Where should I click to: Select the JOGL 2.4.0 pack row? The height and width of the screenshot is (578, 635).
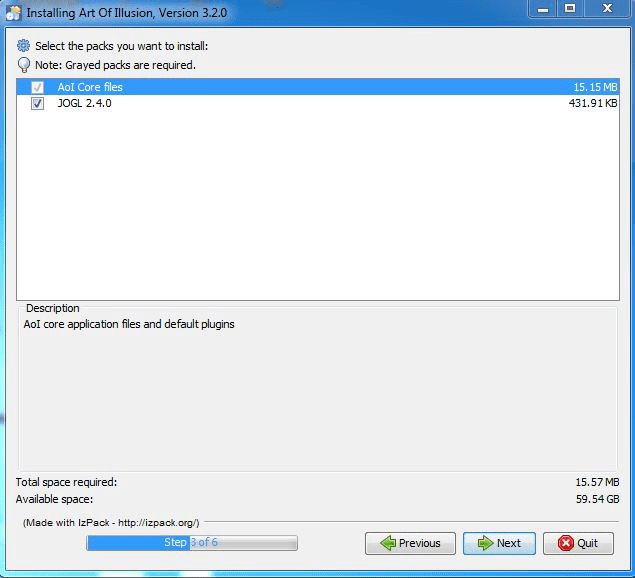click(318, 103)
